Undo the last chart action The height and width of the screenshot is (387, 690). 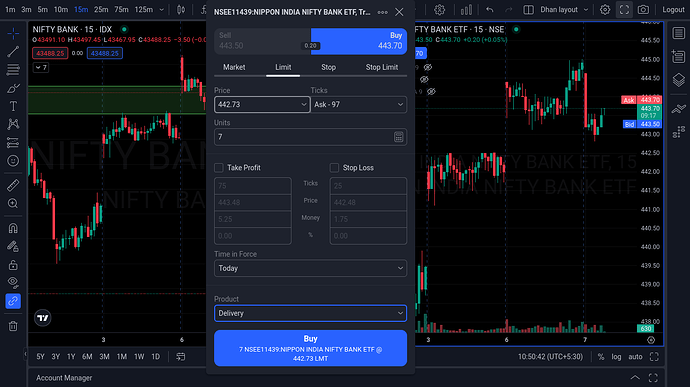click(489, 10)
